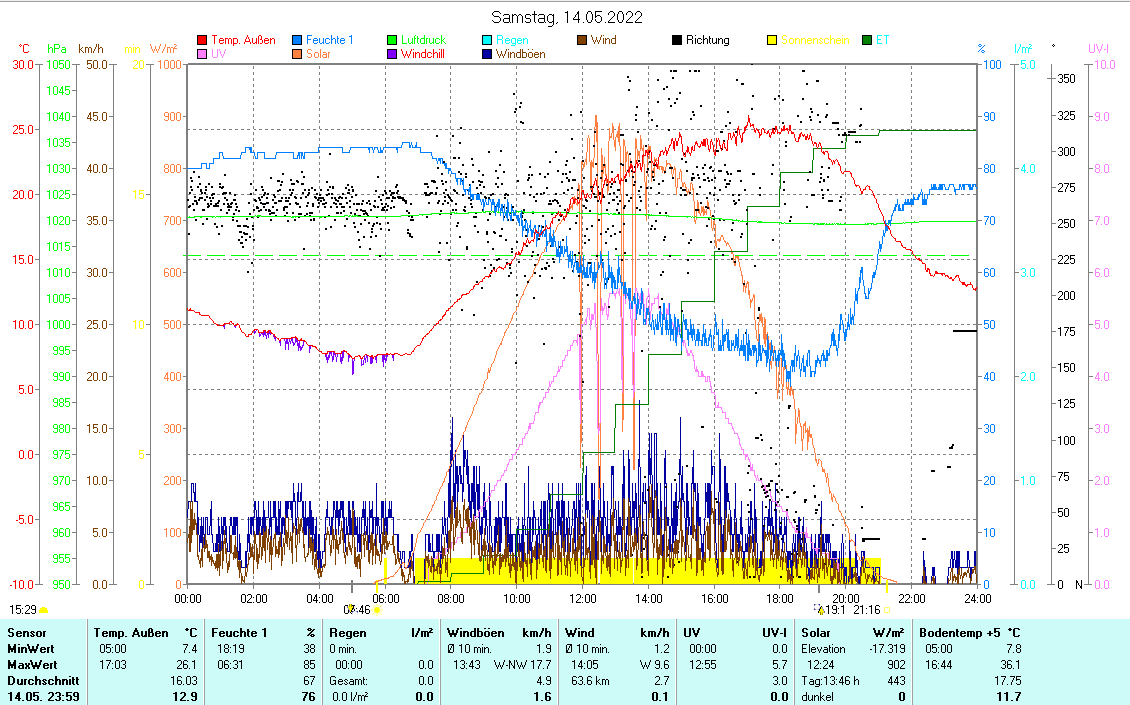Click the sunrise icon near 05:46
Viewport: 1130px width, 705px height.
pyautogui.click(x=378, y=608)
